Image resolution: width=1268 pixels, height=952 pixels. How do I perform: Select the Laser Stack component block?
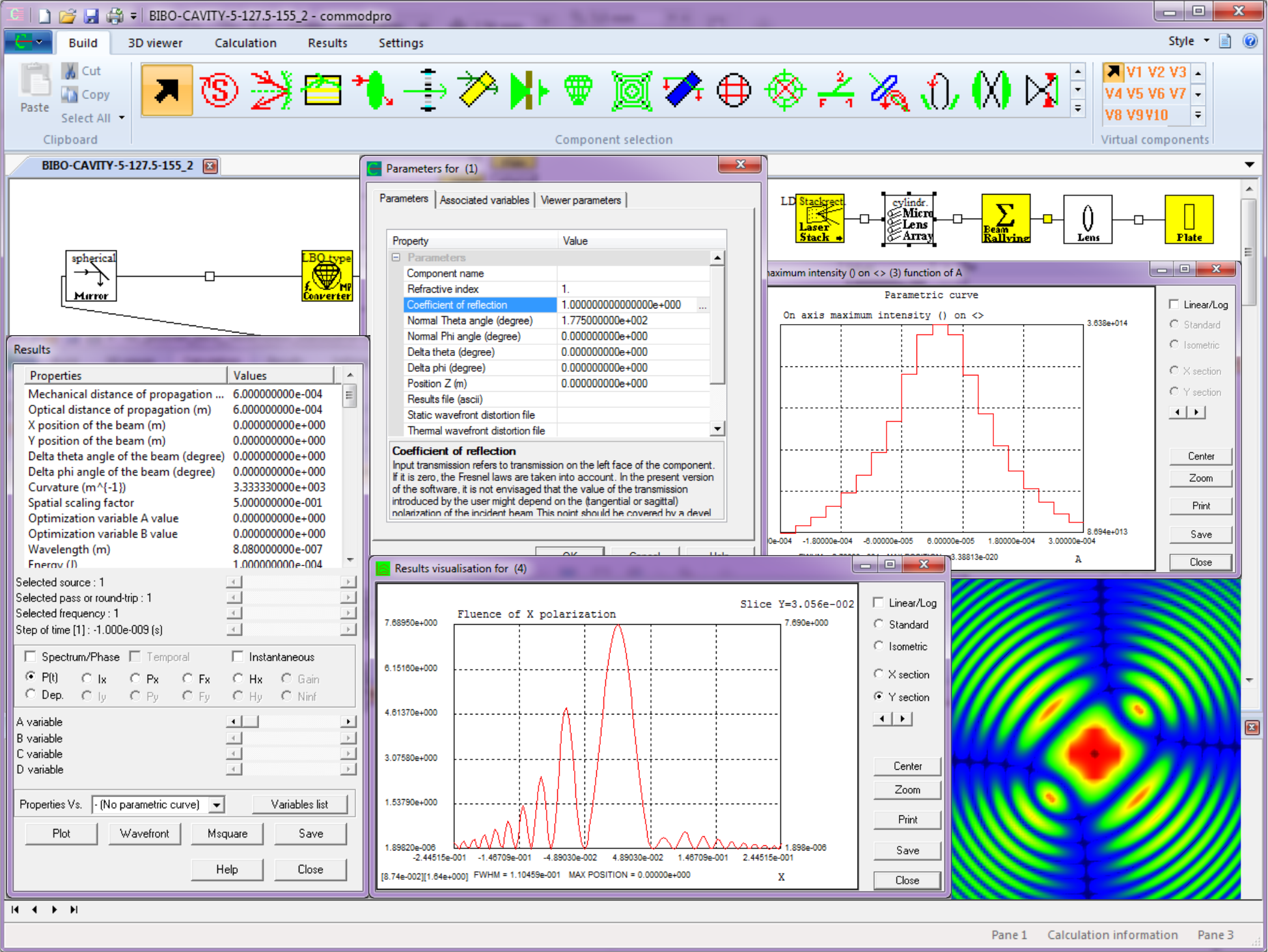[820, 219]
